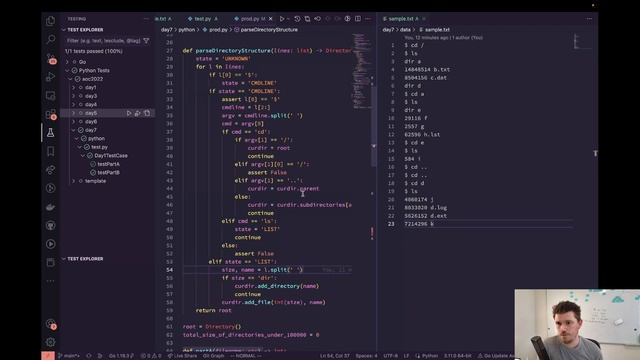The height and width of the screenshot is (360, 640).
Task: Open the Docker whale icon view
Action: click(x=51, y=207)
